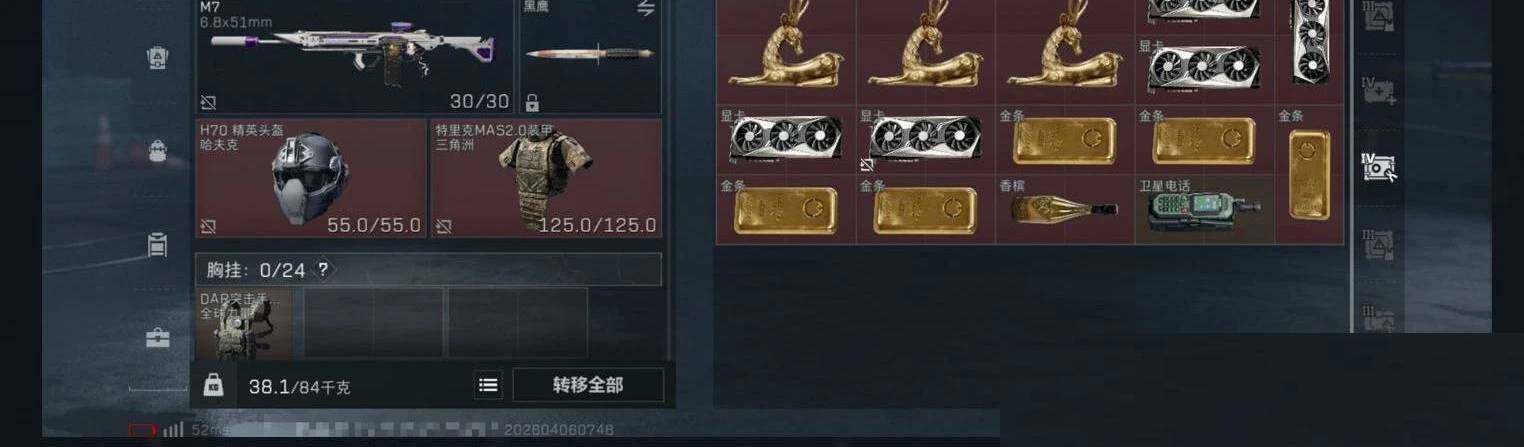Switch to the highlighted IV storage box tab
This screenshot has height=447, width=1524.
[x=1379, y=166]
